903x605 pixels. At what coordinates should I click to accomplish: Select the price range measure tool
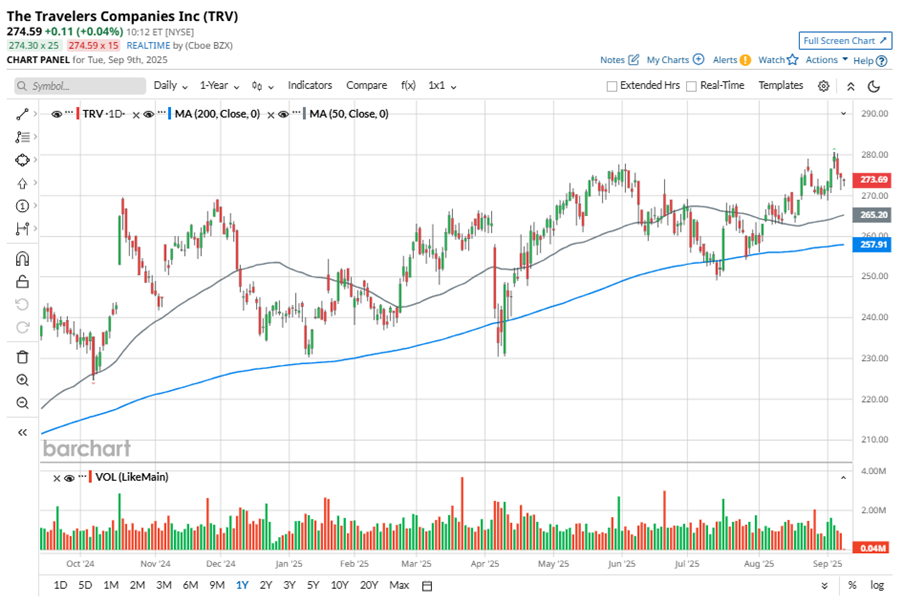pyautogui.click(x=22, y=229)
